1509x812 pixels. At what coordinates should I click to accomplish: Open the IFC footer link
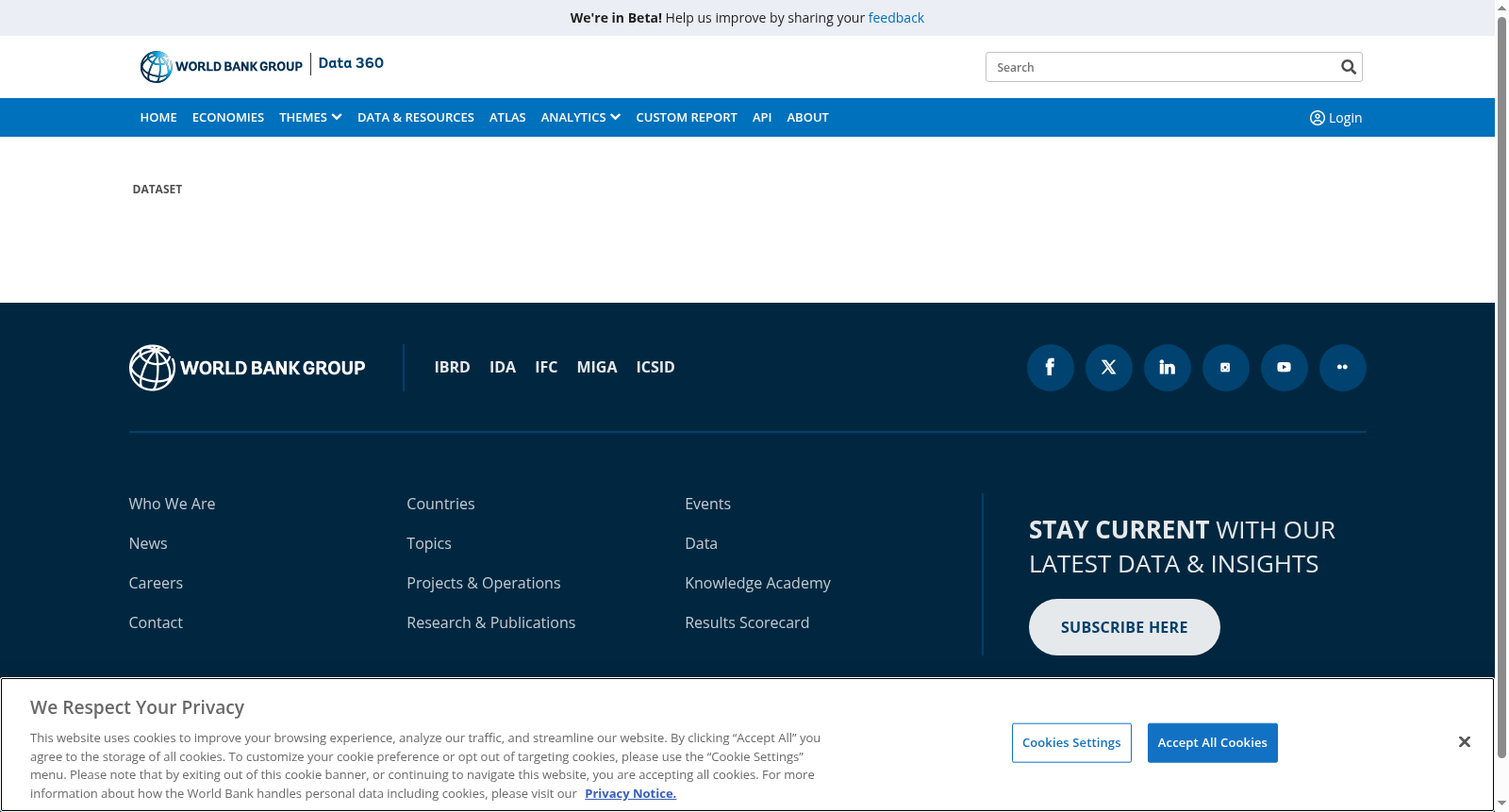(x=546, y=368)
